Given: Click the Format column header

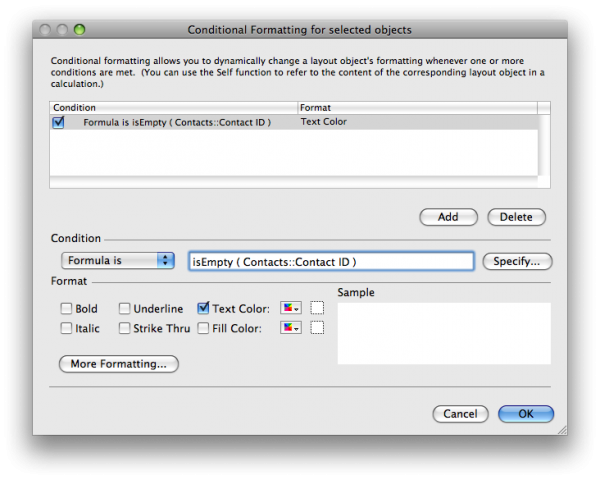Looking at the screenshot, I should (417, 108).
